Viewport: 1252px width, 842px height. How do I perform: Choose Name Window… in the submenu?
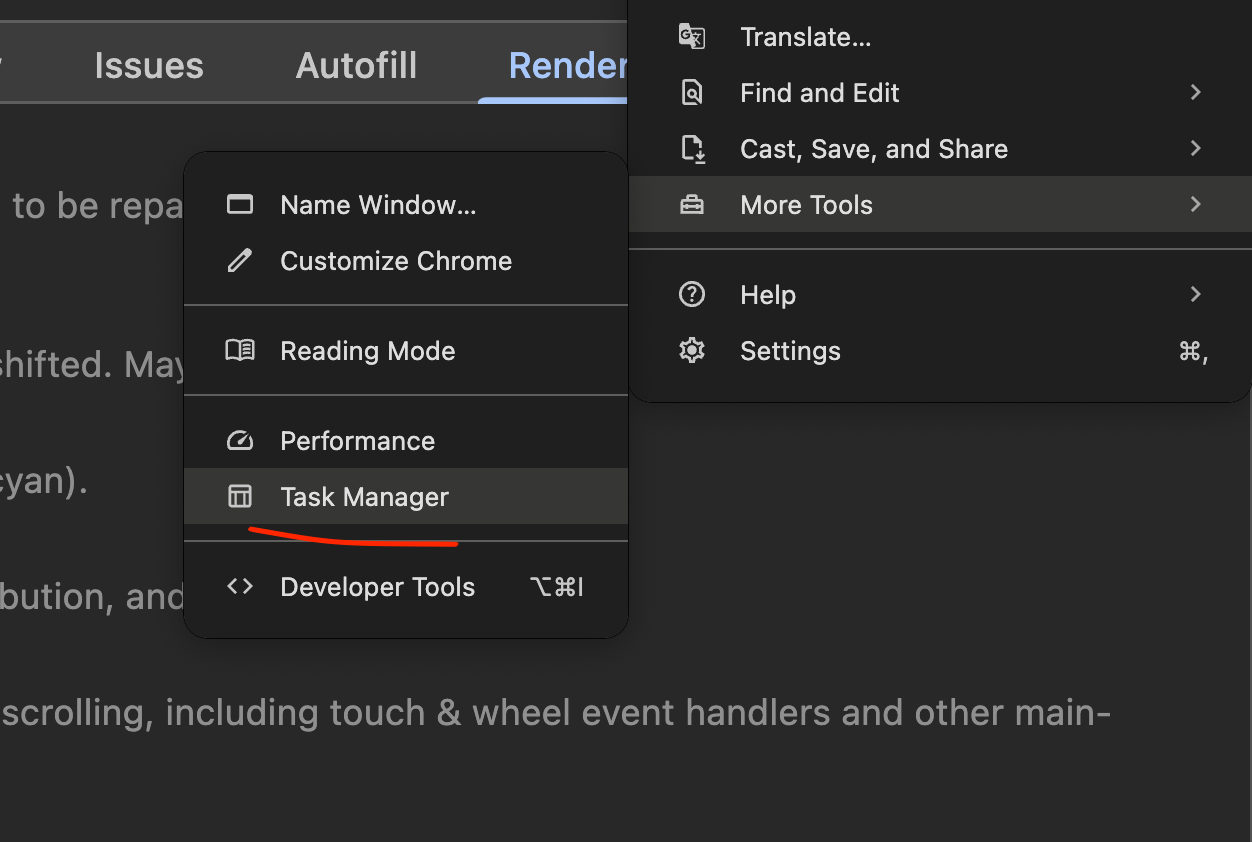(406, 205)
